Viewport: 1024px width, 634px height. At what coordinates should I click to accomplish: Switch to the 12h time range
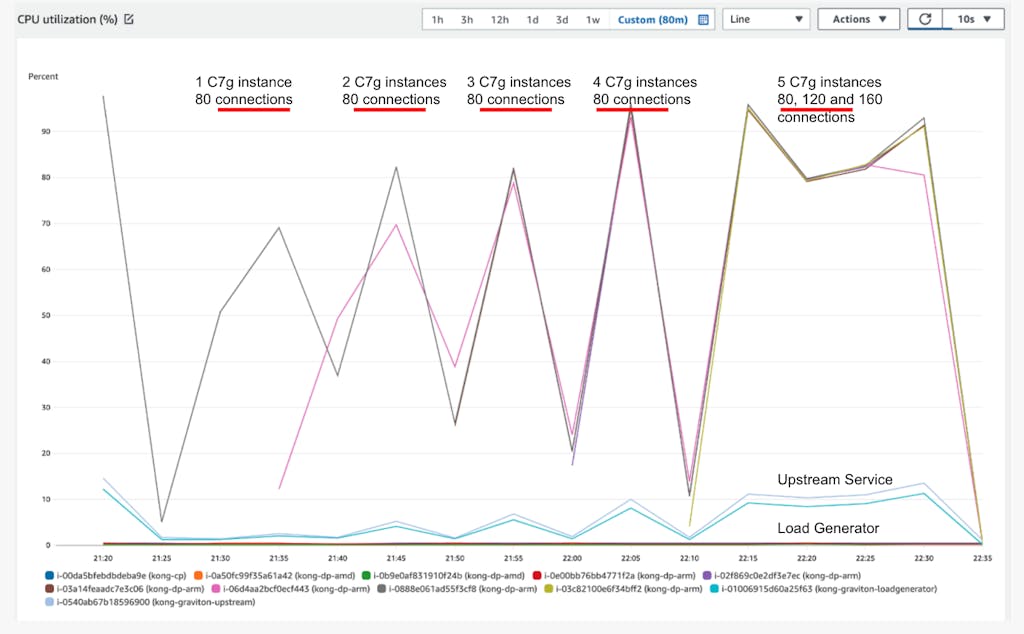(499, 19)
